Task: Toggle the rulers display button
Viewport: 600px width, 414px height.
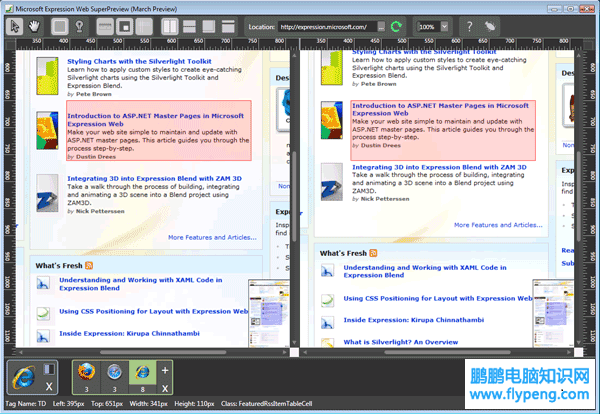Action: pyautogui.click(x=105, y=26)
